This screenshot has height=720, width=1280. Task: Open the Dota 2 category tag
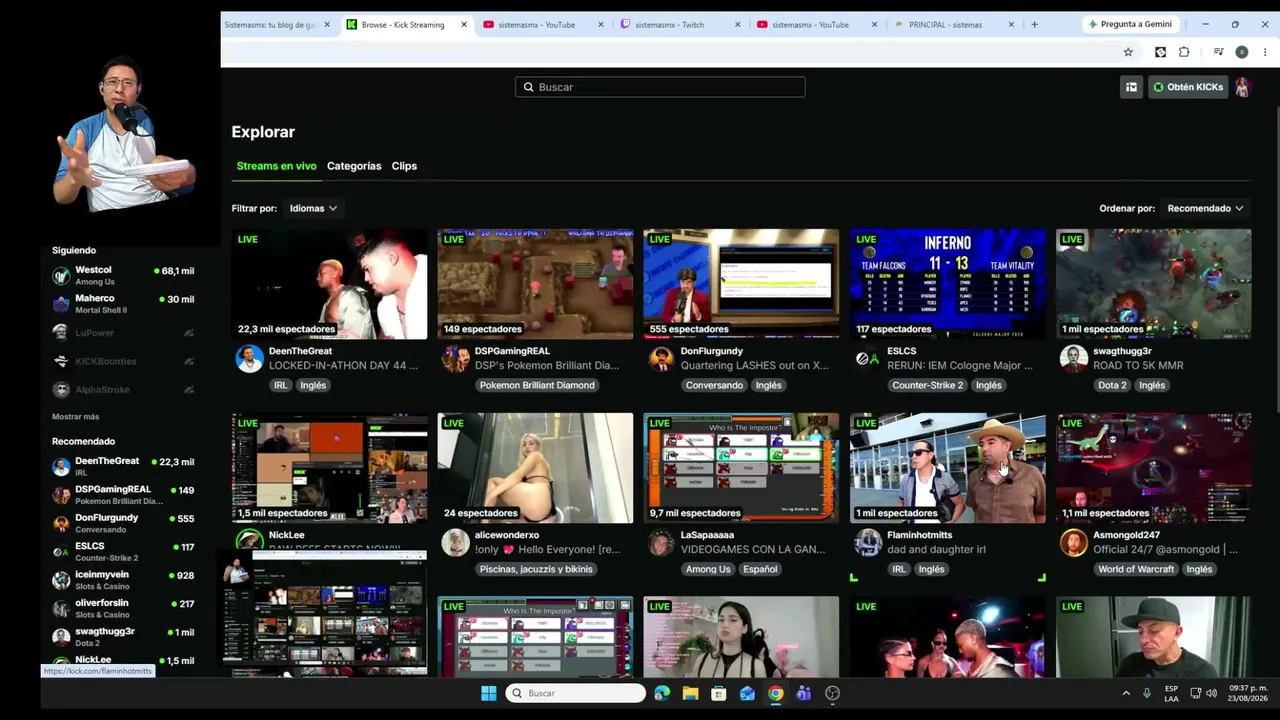click(x=1112, y=385)
